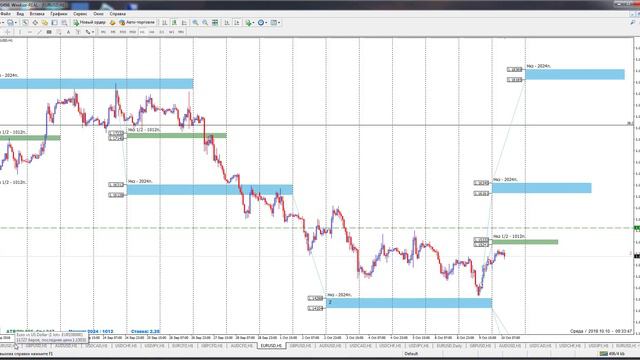Select rightmost green 1/2 zone near current price
The image size is (640, 360).
(525, 242)
